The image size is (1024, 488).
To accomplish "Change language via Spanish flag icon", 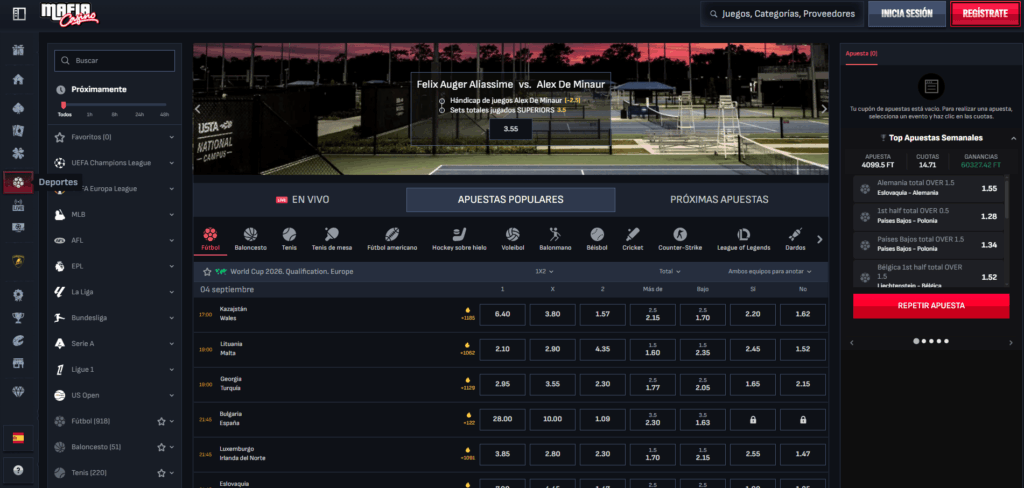I will click(x=18, y=438).
